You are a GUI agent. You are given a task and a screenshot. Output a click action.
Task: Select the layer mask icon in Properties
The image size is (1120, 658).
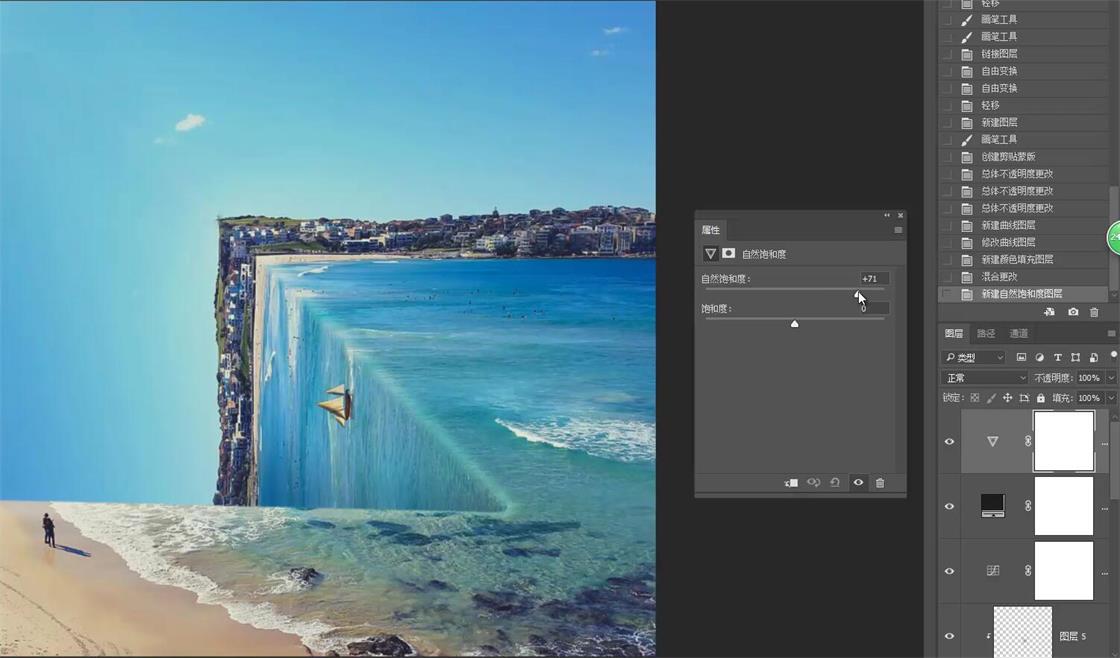729,254
